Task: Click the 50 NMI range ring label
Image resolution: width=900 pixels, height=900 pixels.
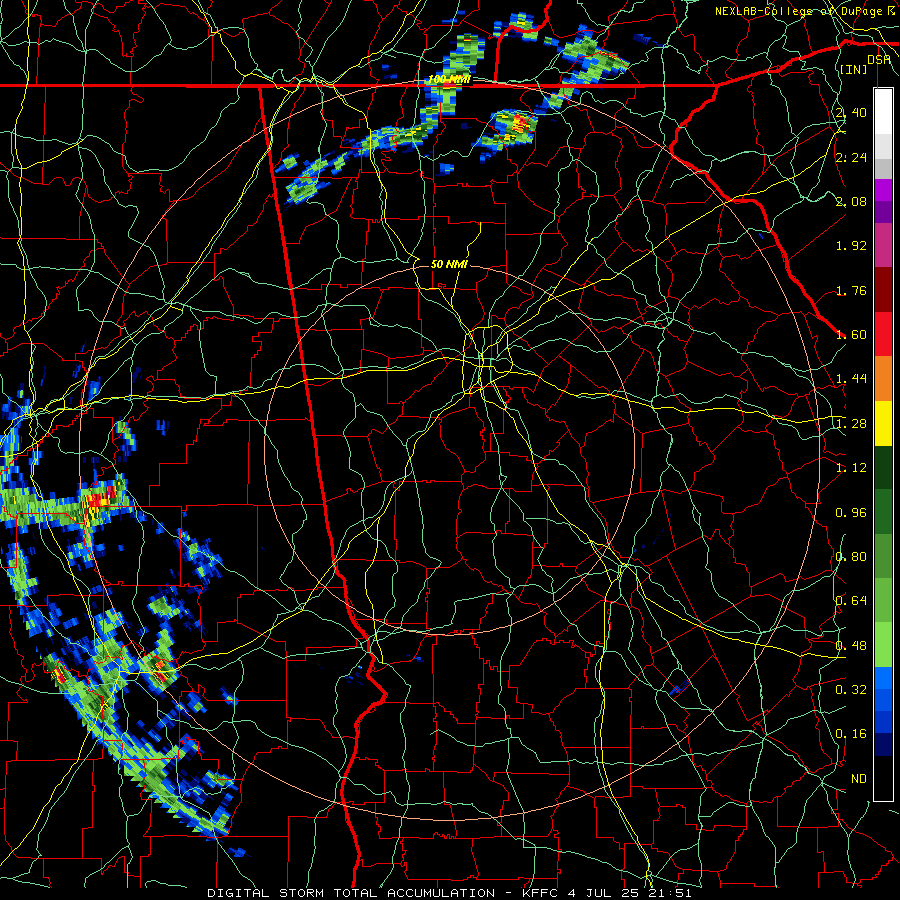Action: (x=449, y=264)
